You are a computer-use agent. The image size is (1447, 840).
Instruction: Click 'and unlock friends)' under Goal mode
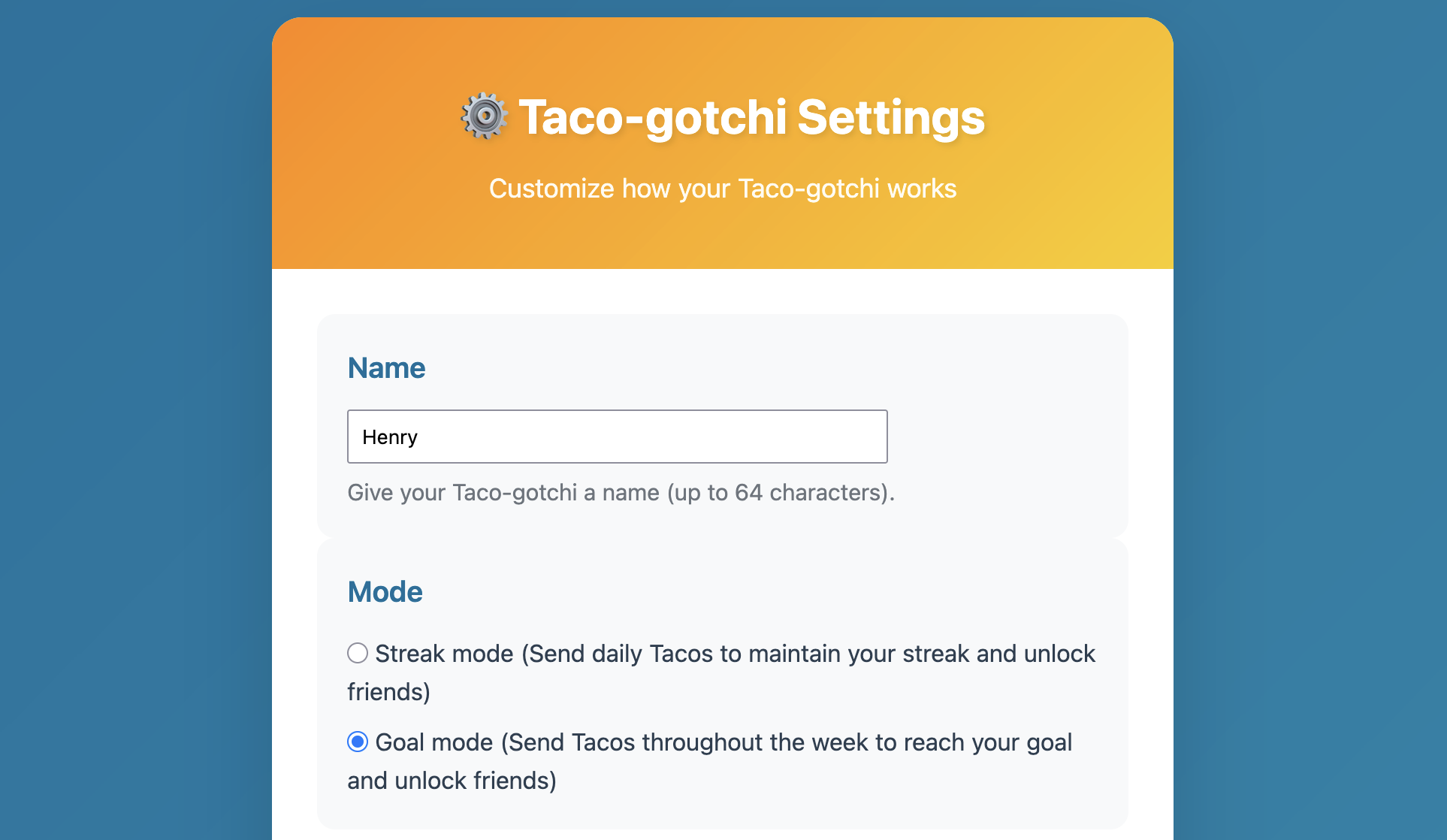[x=452, y=781]
